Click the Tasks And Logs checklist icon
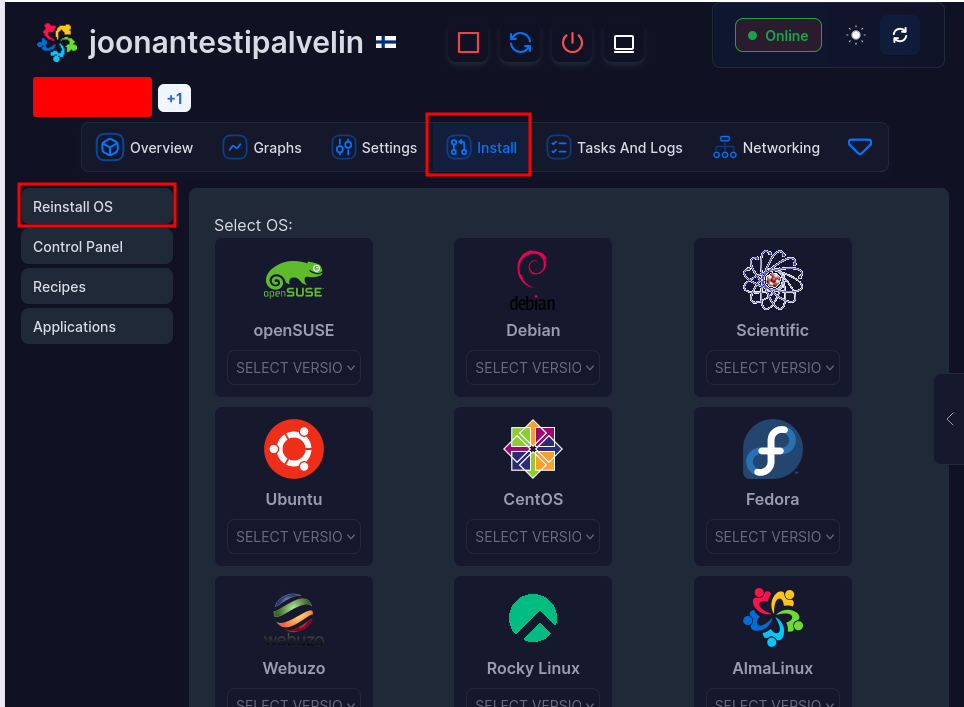The height and width of the screenshot is (707, 964). pos(558,148)
